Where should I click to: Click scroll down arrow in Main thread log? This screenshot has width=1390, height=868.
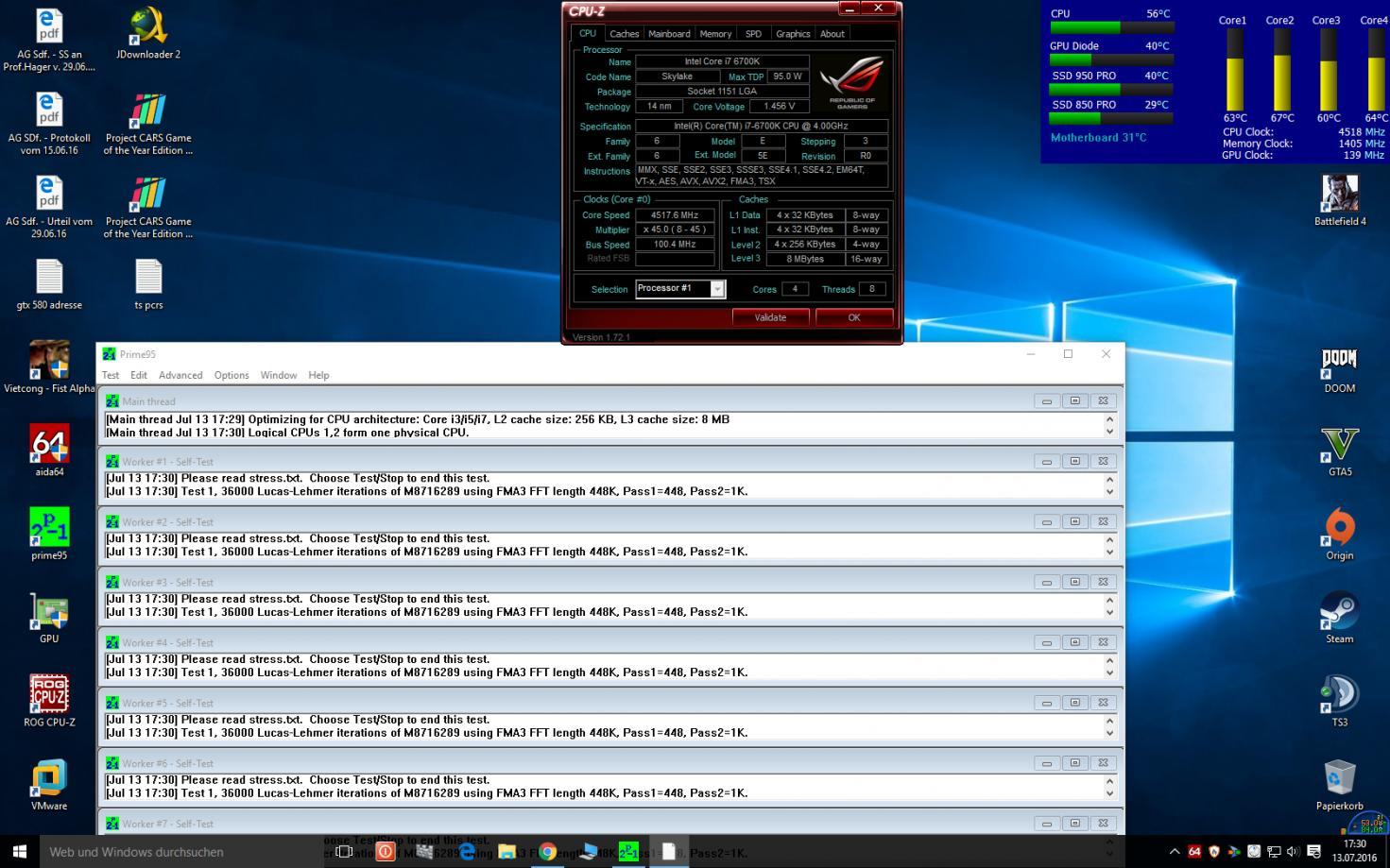click(1109, 432)
